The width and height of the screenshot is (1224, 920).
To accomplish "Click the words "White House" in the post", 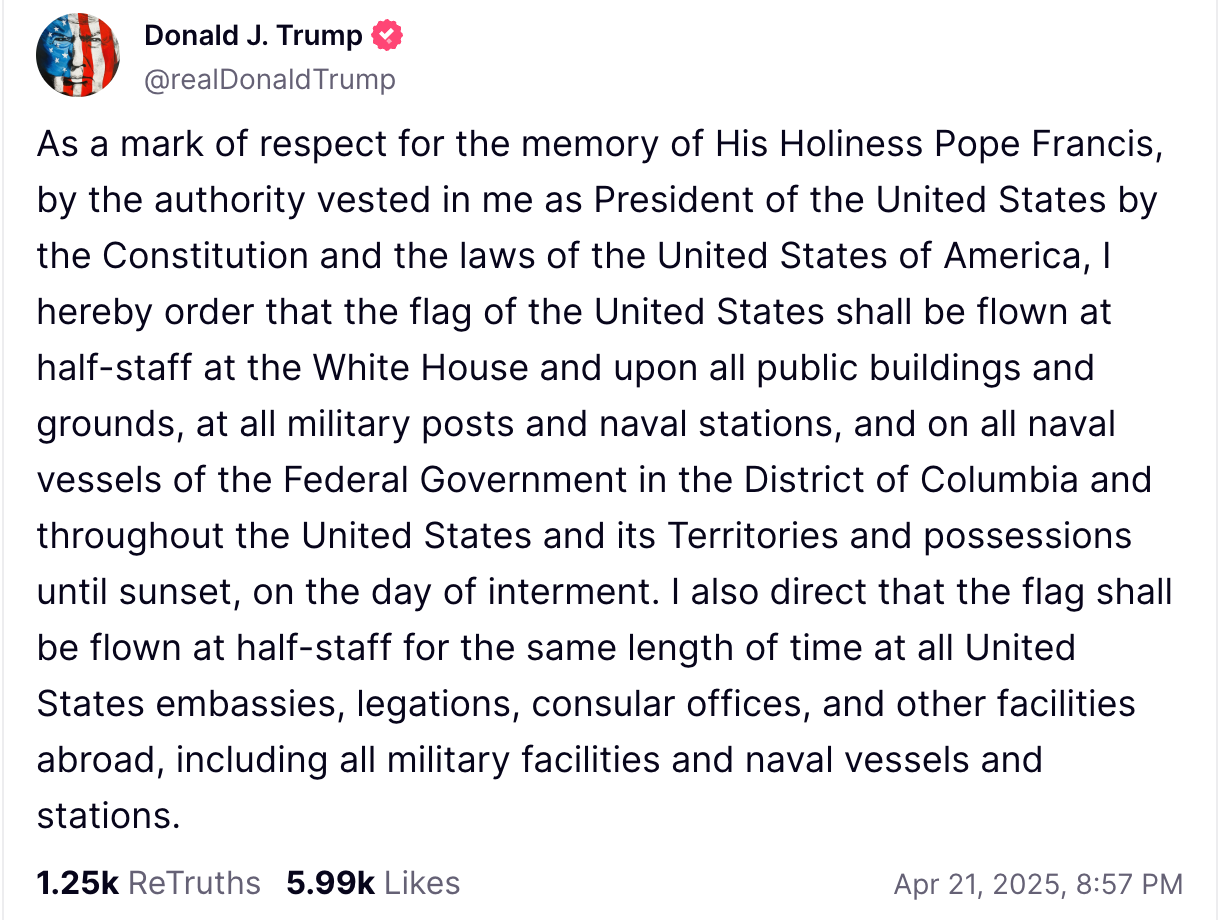I will (420, 369).
